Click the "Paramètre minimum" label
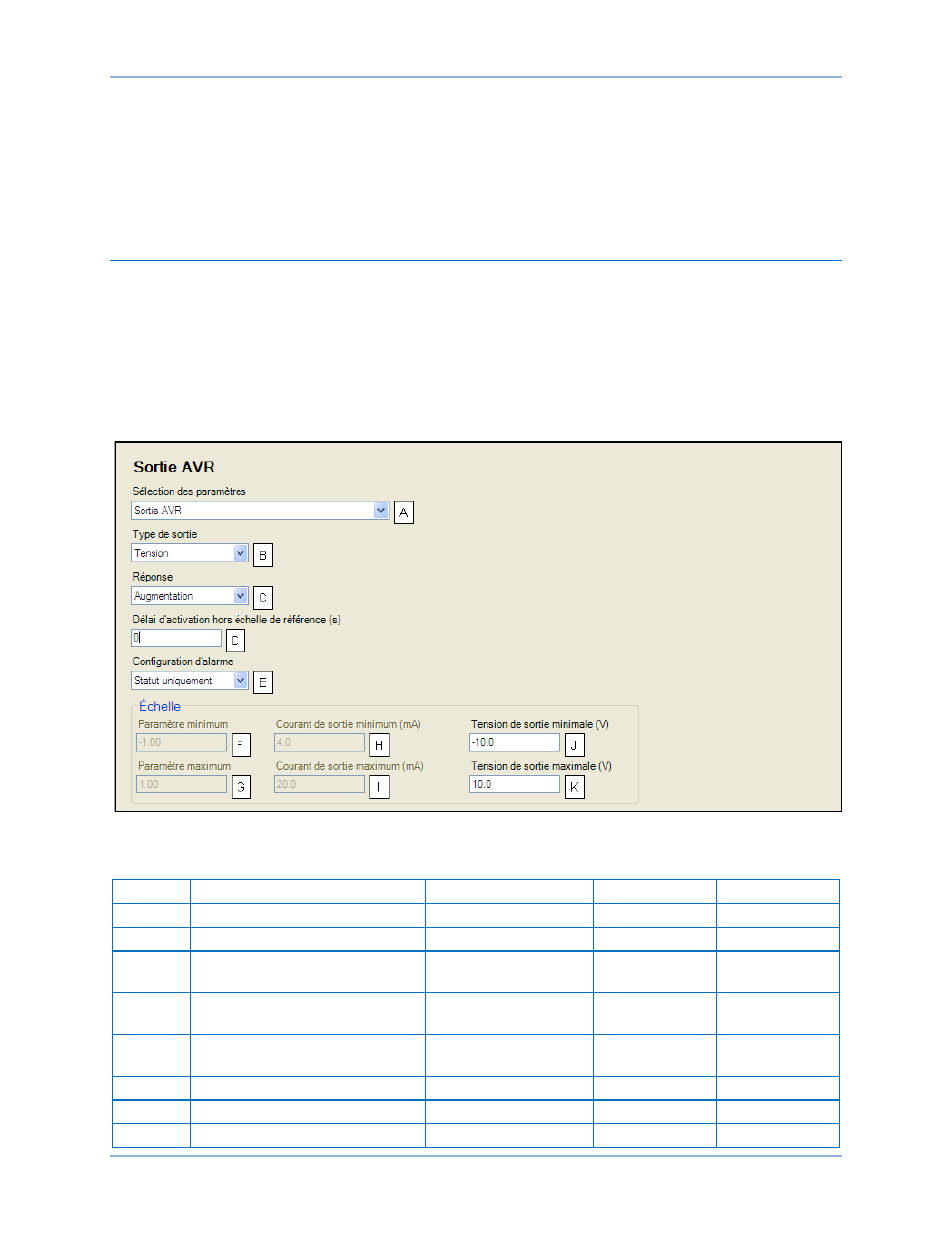 (x=183, y=724)
